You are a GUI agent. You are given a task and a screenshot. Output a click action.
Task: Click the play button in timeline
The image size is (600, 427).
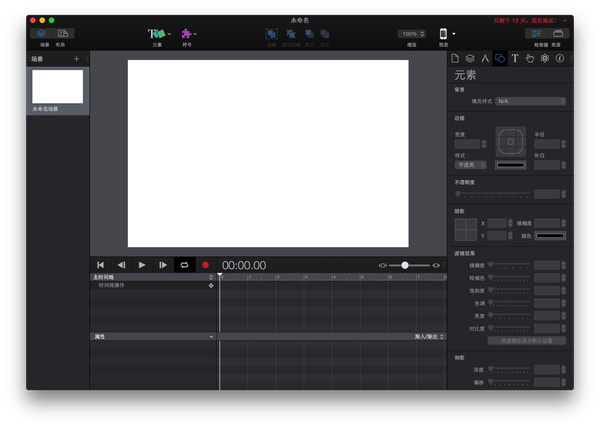click(x=142, y=265)
